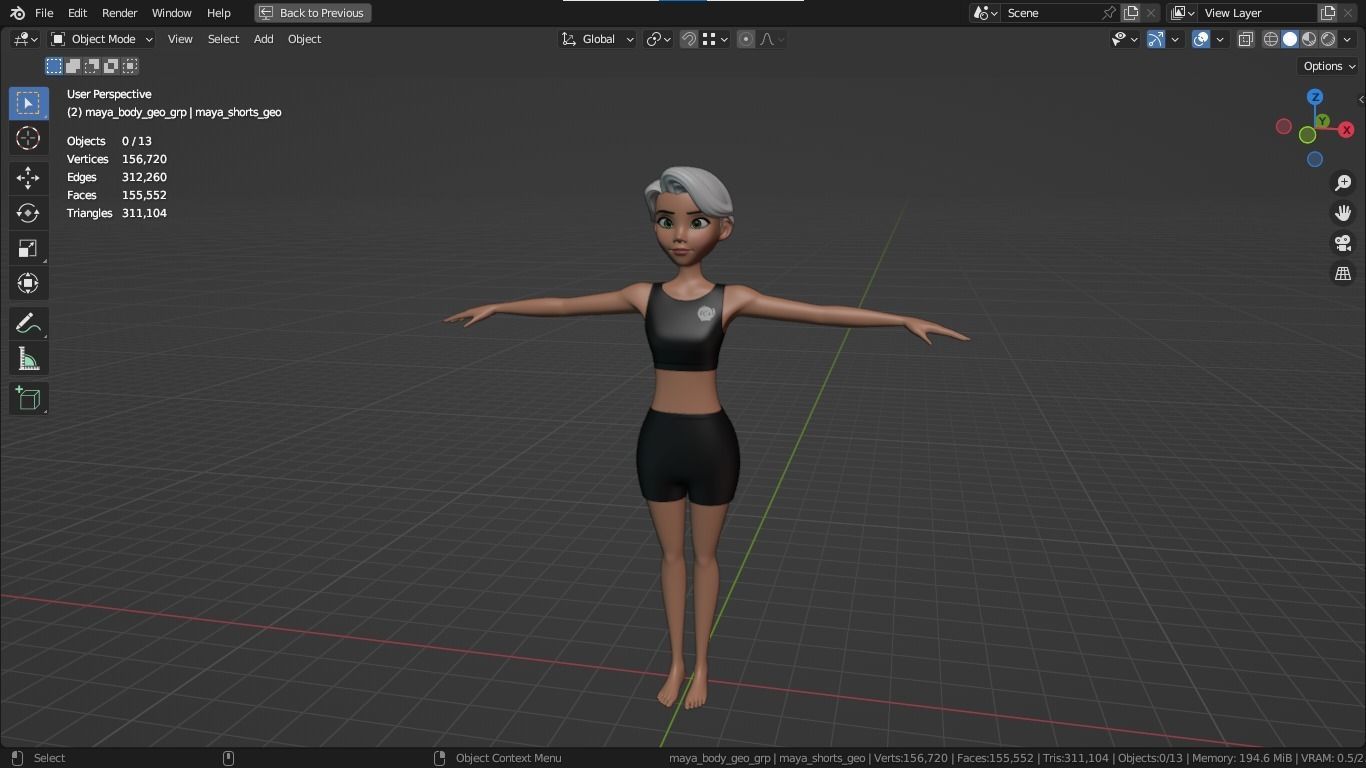
Task: Set selection mode to invert
Action: click(x=111, y=66)
